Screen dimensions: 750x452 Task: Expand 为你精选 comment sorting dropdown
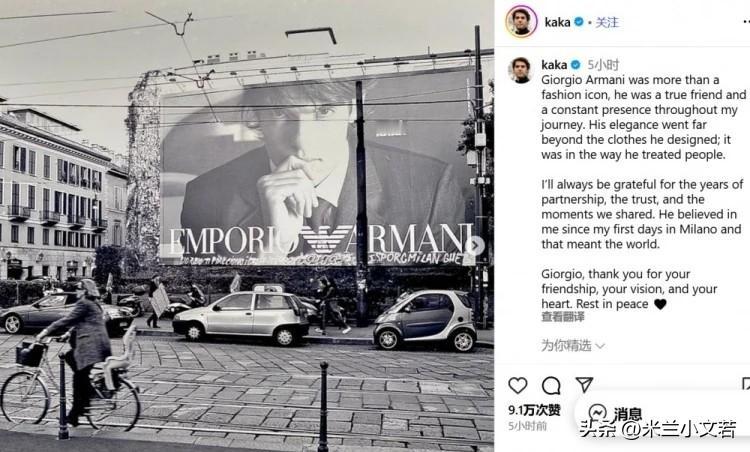click(573, 345)
